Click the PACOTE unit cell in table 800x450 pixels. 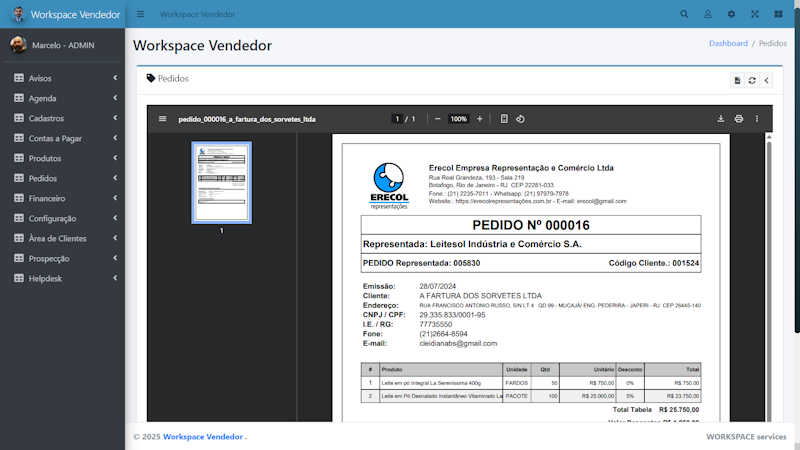516,396
